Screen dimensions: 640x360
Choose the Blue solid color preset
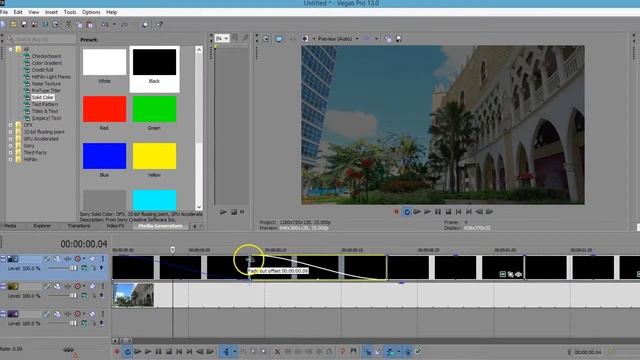tap(104, 156)
